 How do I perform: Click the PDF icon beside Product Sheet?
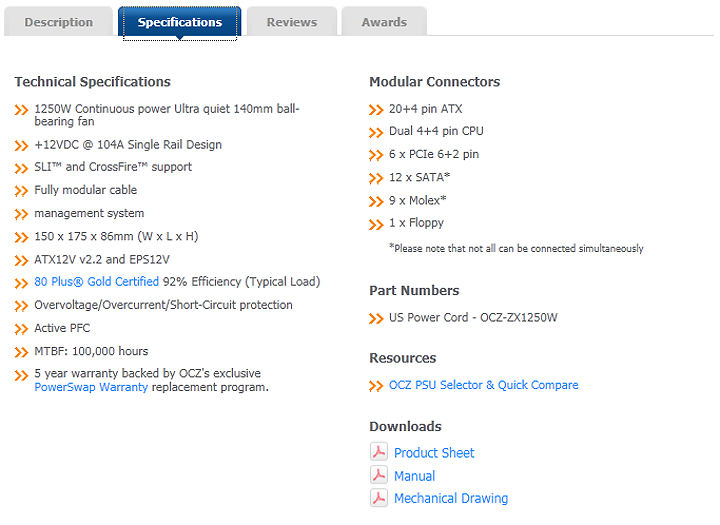click(378, 453)
